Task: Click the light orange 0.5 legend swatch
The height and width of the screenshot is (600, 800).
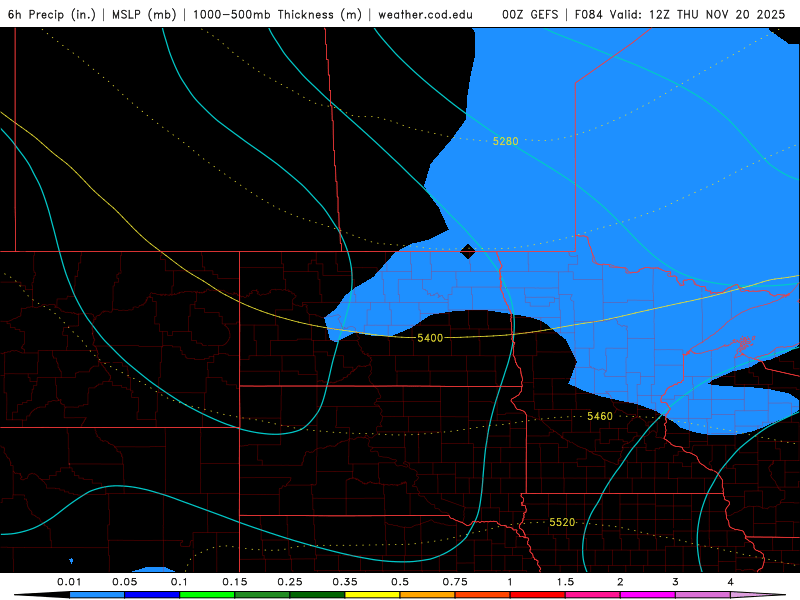Action: click(428, 595)
